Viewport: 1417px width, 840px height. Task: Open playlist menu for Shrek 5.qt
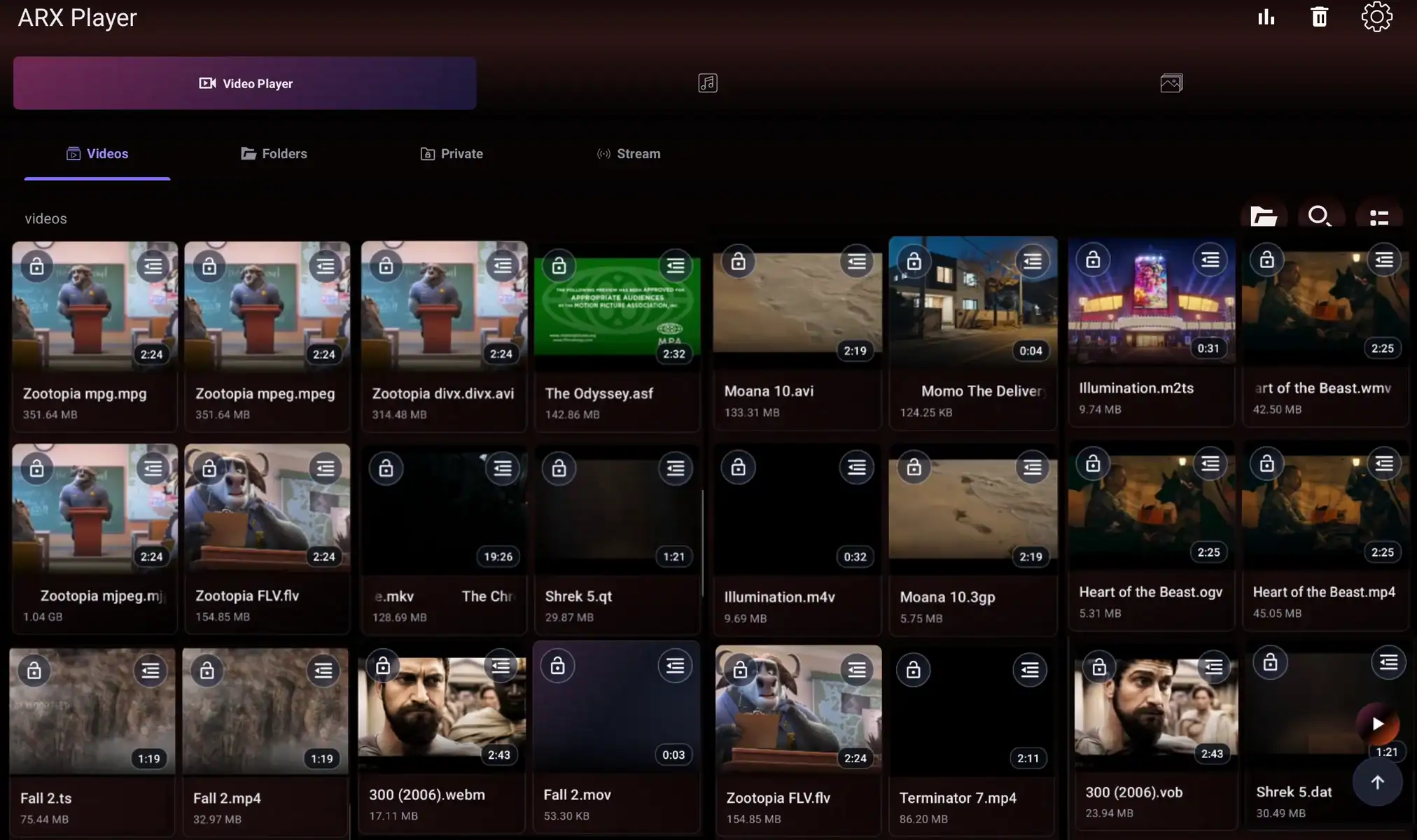676,468
